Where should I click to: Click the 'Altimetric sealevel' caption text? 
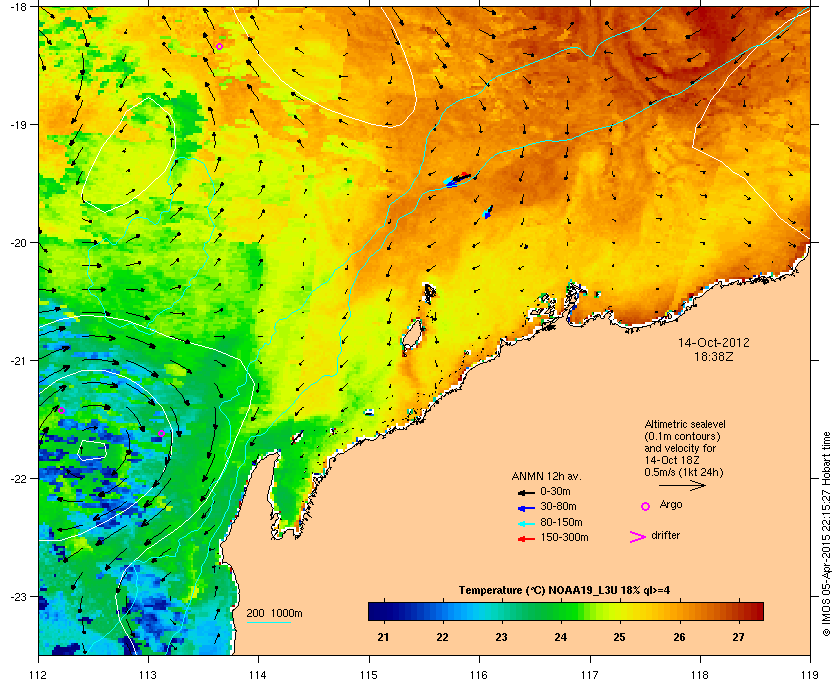point(685,424)
